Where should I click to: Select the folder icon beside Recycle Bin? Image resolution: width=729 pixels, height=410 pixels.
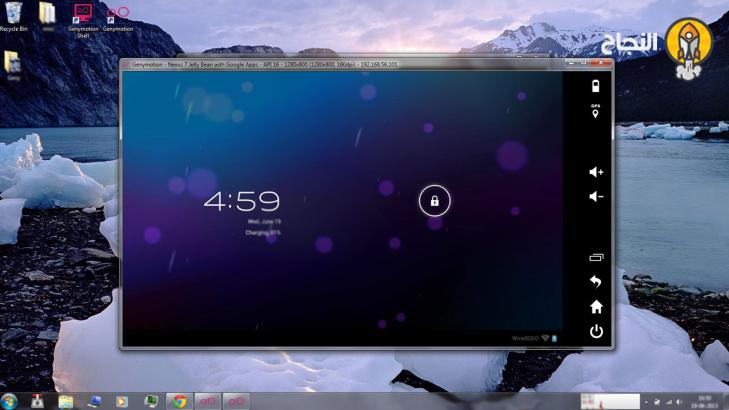[x=47, y=15]
